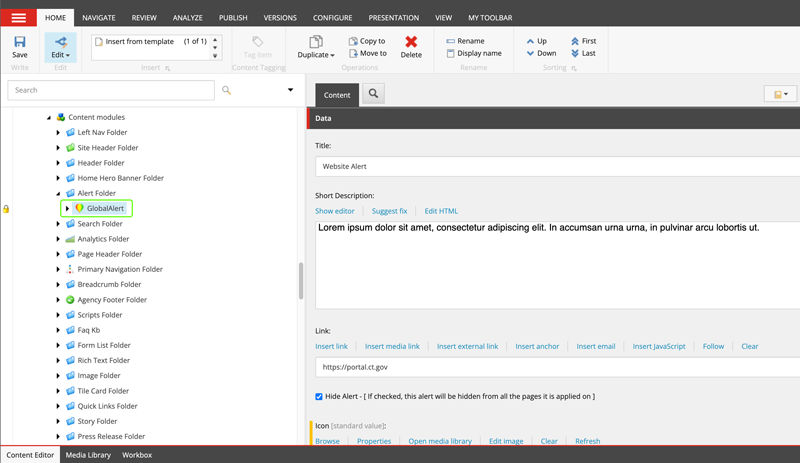Switch to the PUBLISH ribbon tab
The image size is (800, 463).
(x=233, y=18)
